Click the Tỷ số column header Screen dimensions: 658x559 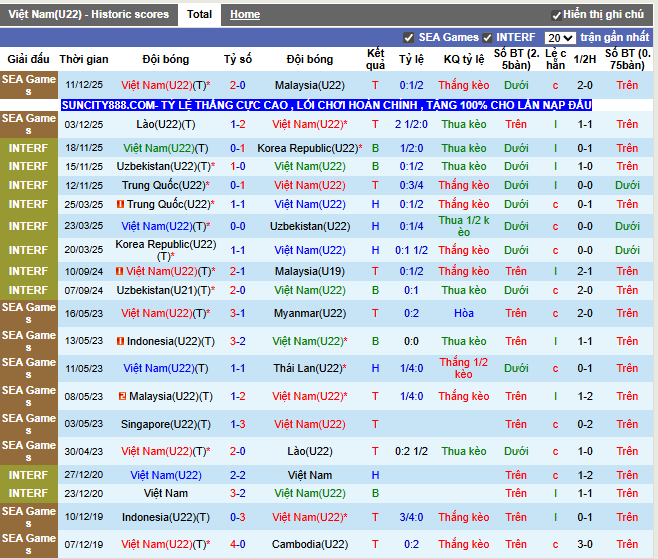pyautogui.click(x=238, y=59)
